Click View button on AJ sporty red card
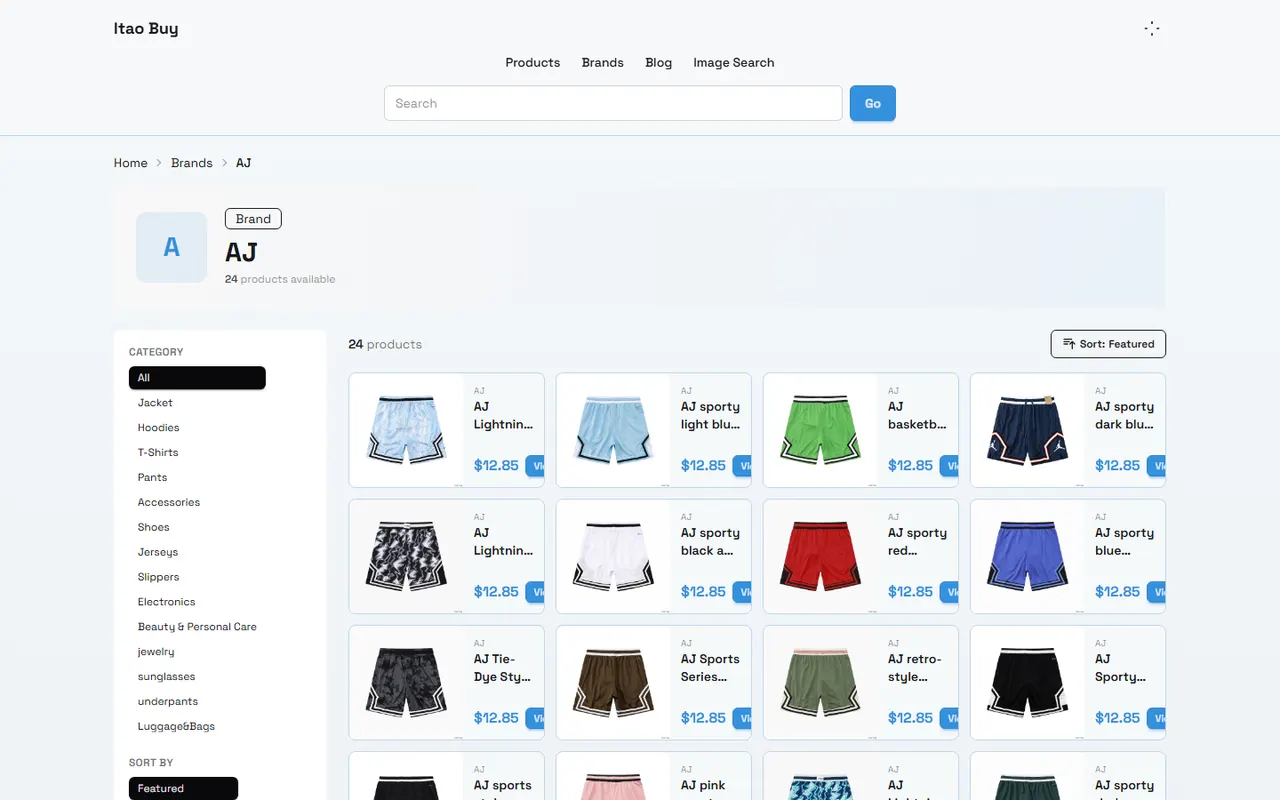The image size is (1280, 800). tap(949, 592)
